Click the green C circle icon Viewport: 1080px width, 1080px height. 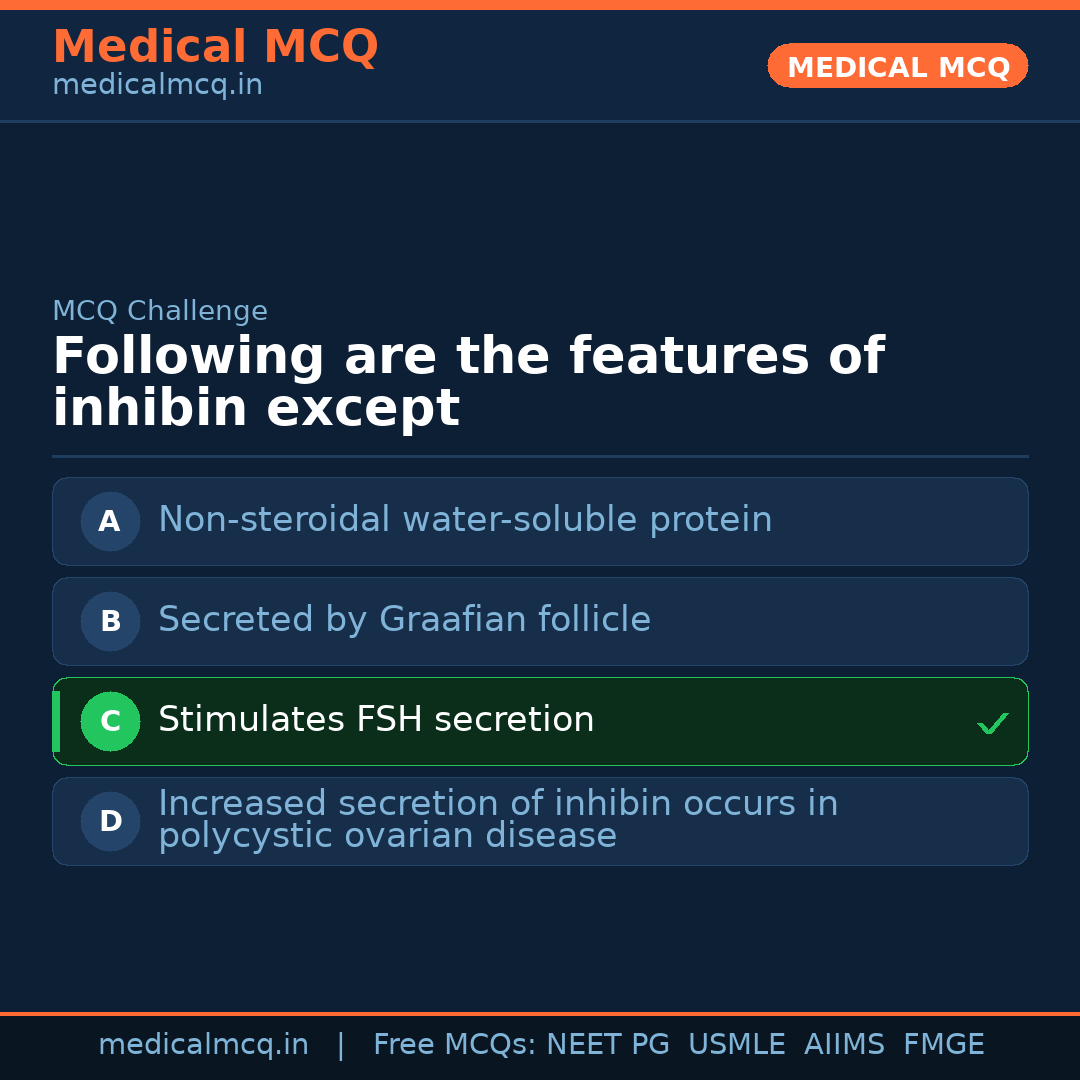[110, 721]
